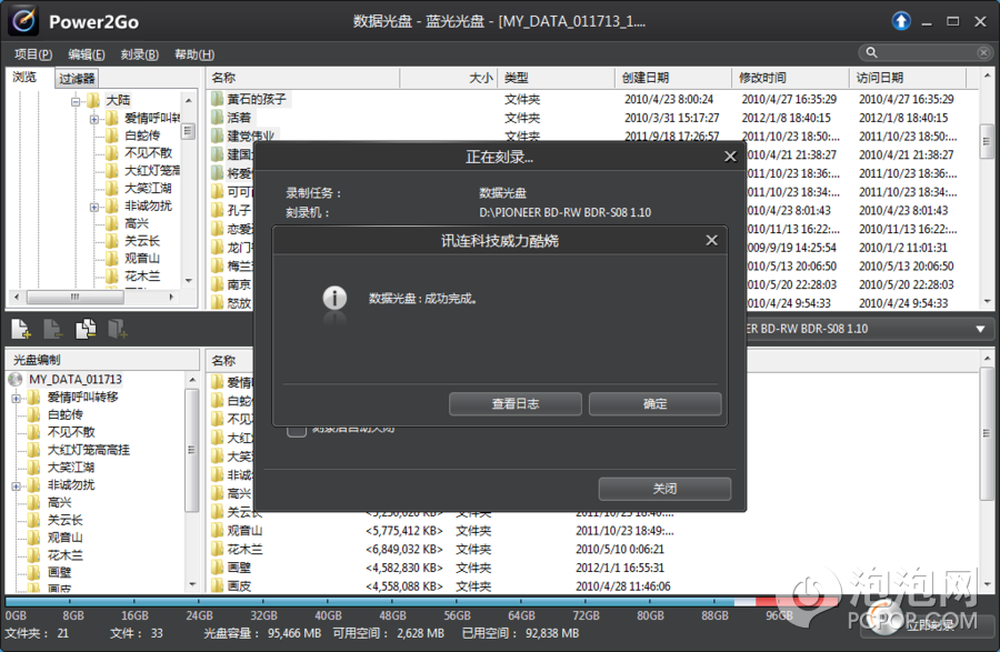Expand 爱情呼叫 folder in browse tree
Screen dimensions: 1000x652
pos(94,119)
